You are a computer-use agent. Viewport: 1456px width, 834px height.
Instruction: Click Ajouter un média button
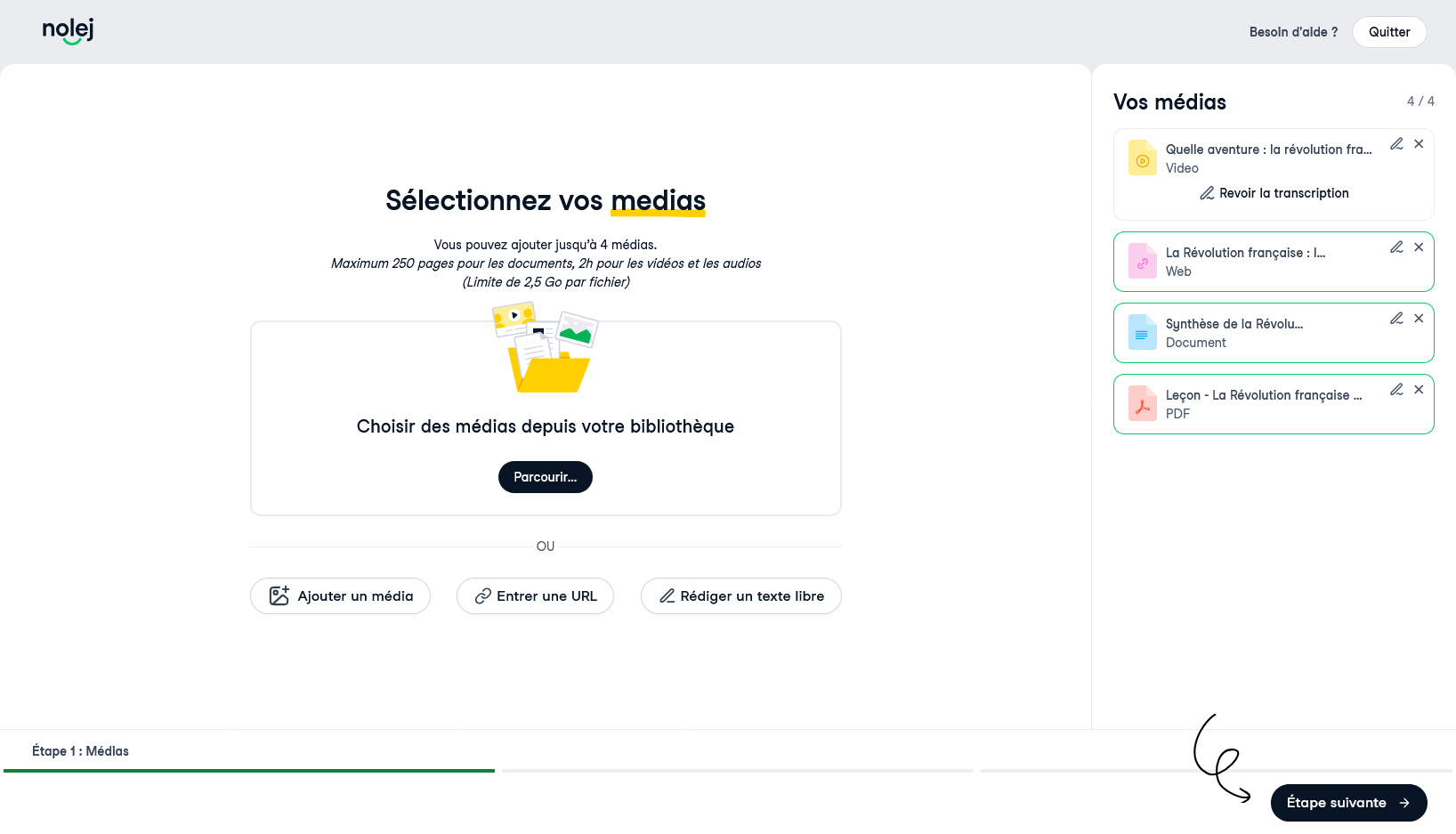340,596
